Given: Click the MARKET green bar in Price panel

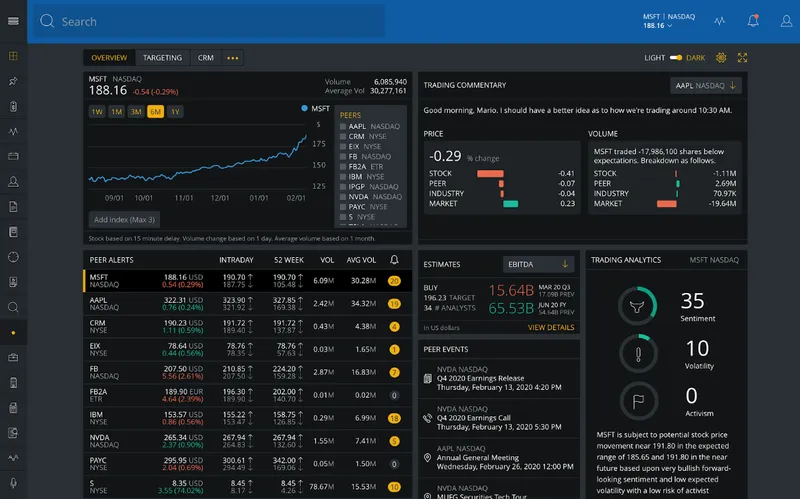Looking at the screenshot, I should (x=511, y=204).
